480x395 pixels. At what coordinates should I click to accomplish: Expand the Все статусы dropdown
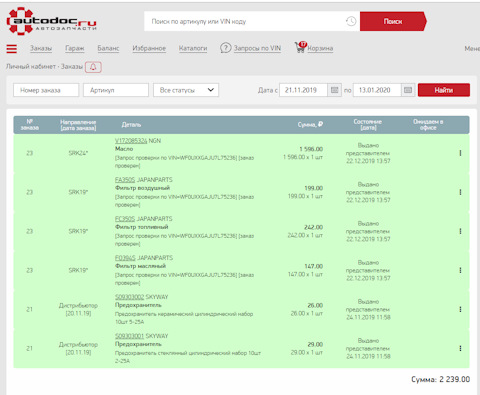186,90
